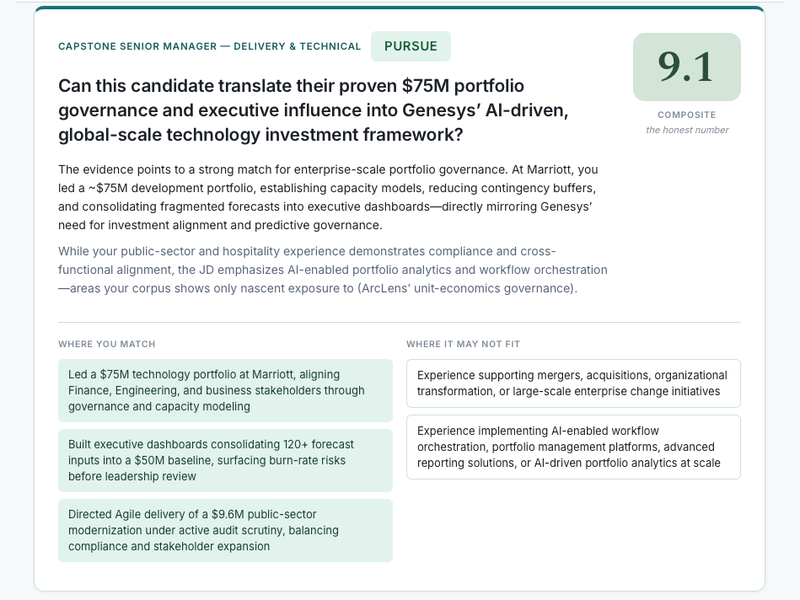
Task: Select the Marriott $75M technology portfolio match card
Action: pos(225,390)
